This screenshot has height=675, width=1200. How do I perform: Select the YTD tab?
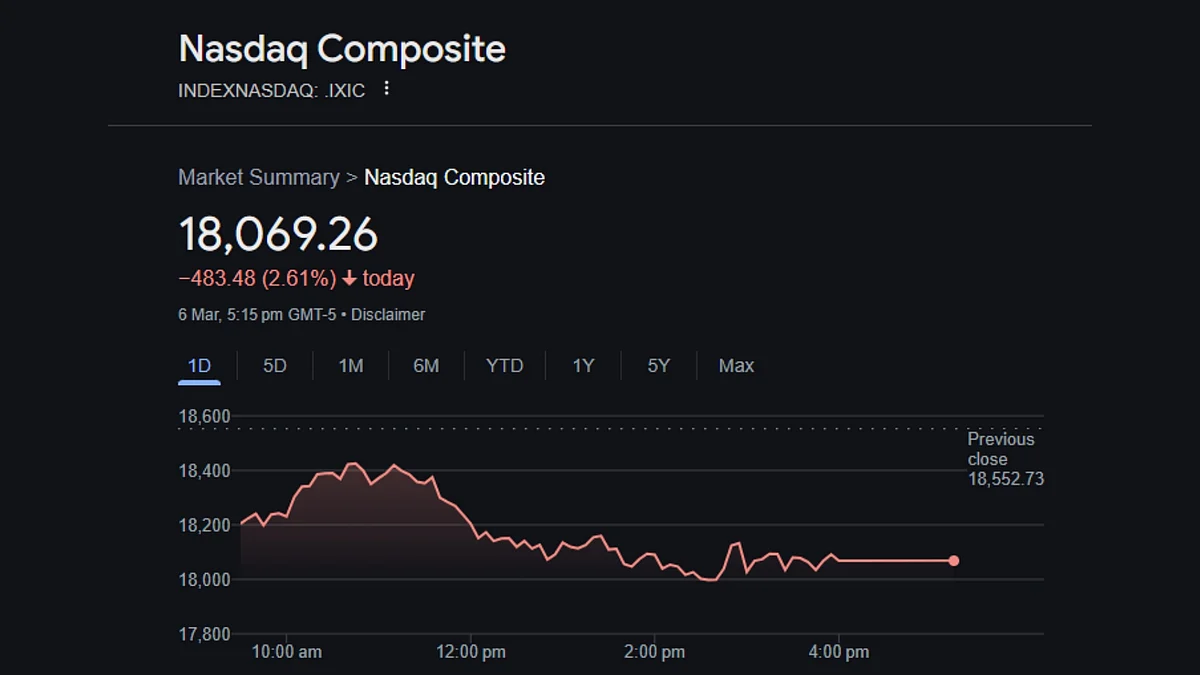click(x=505, y=366)
